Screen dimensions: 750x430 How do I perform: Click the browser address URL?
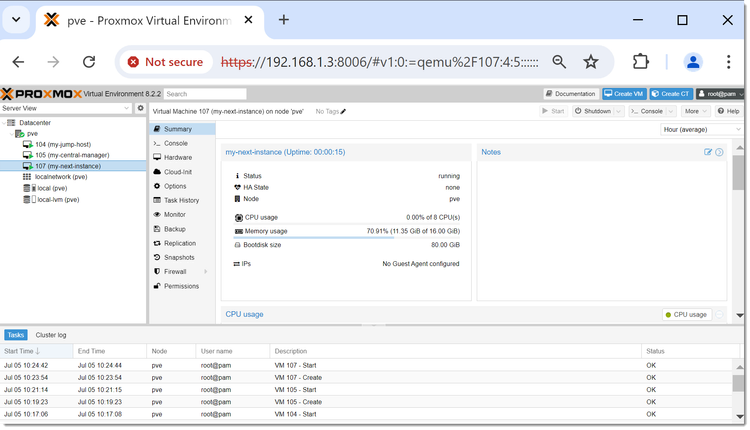tap(379, 62)
